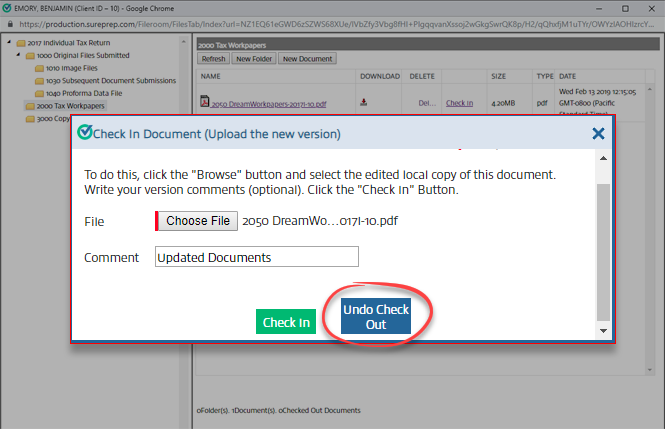Image resolution: width=665 pixels, height=429 pixels.
Task: Click the Comment text field
Action: pyautogui.click(x=256, y=257)
